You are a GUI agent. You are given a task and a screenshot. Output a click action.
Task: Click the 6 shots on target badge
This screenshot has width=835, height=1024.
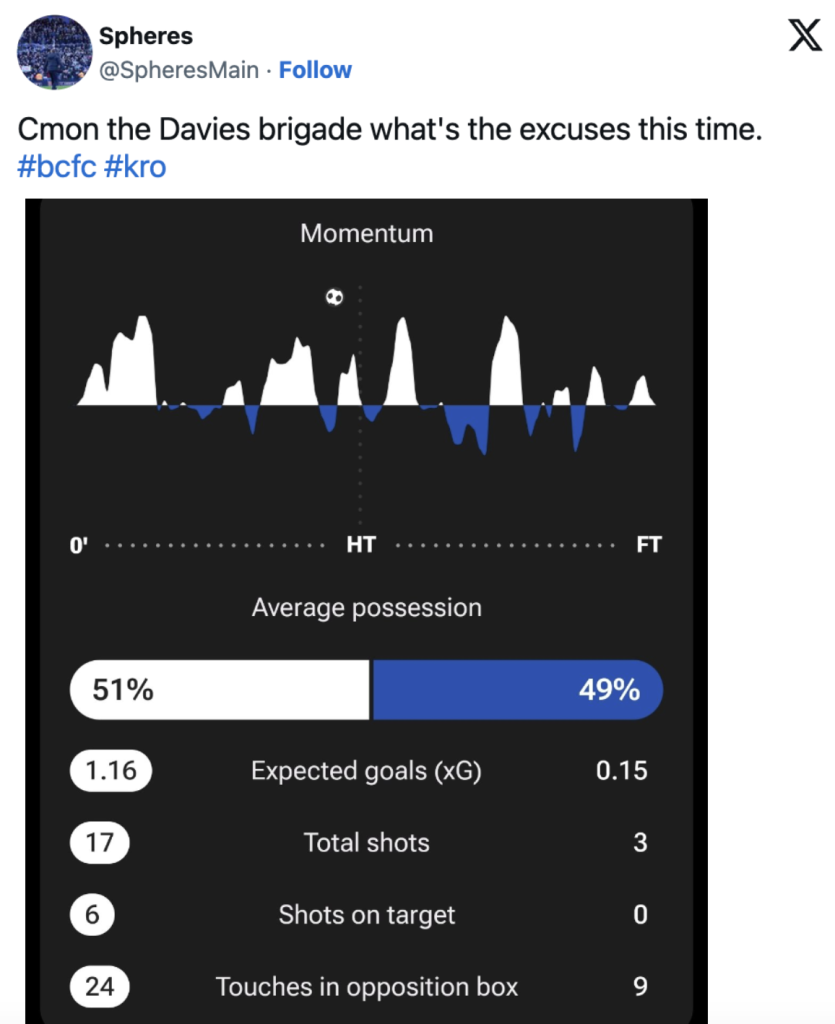point(92,915)
